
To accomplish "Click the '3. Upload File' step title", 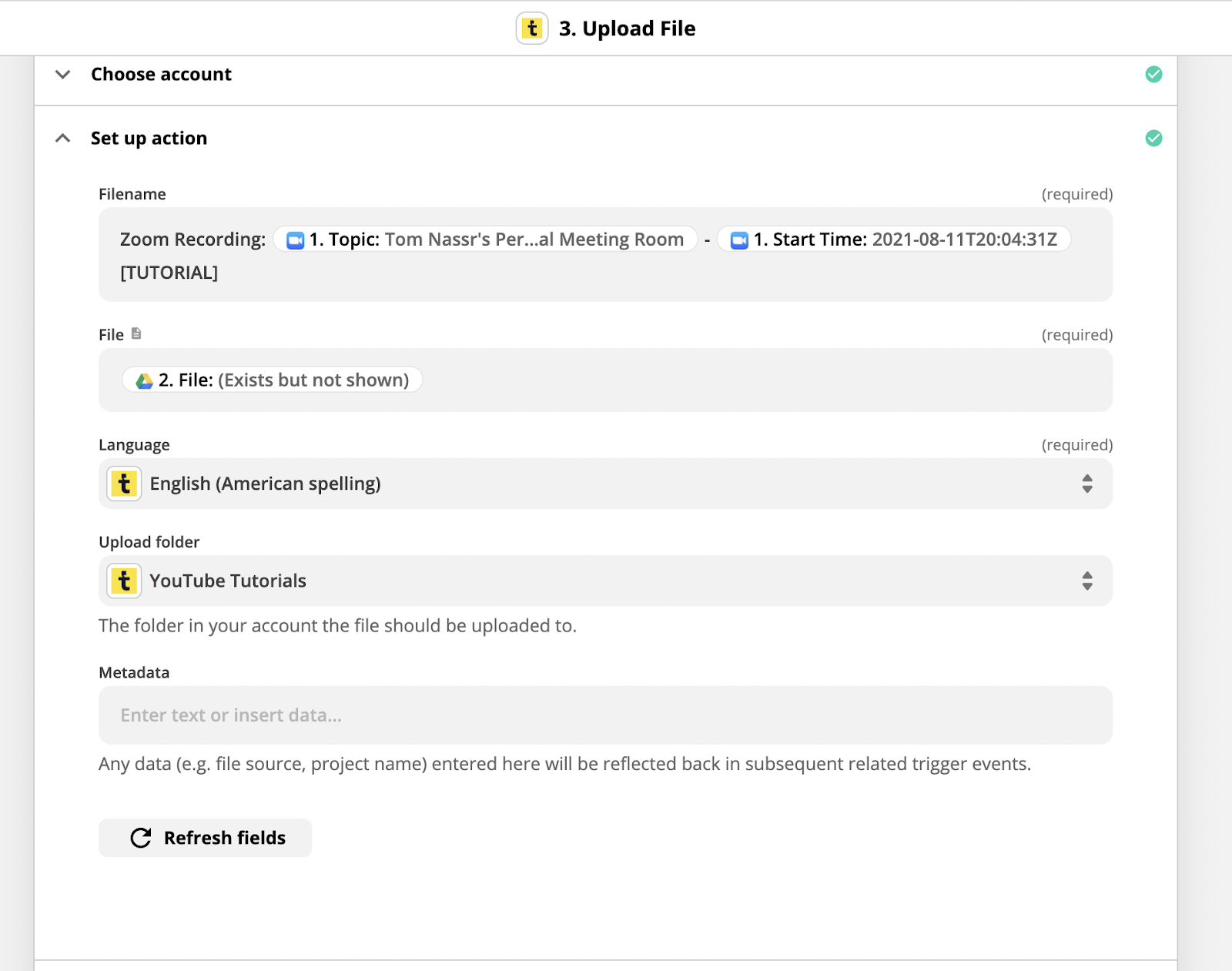I will (x=627, y=28).
